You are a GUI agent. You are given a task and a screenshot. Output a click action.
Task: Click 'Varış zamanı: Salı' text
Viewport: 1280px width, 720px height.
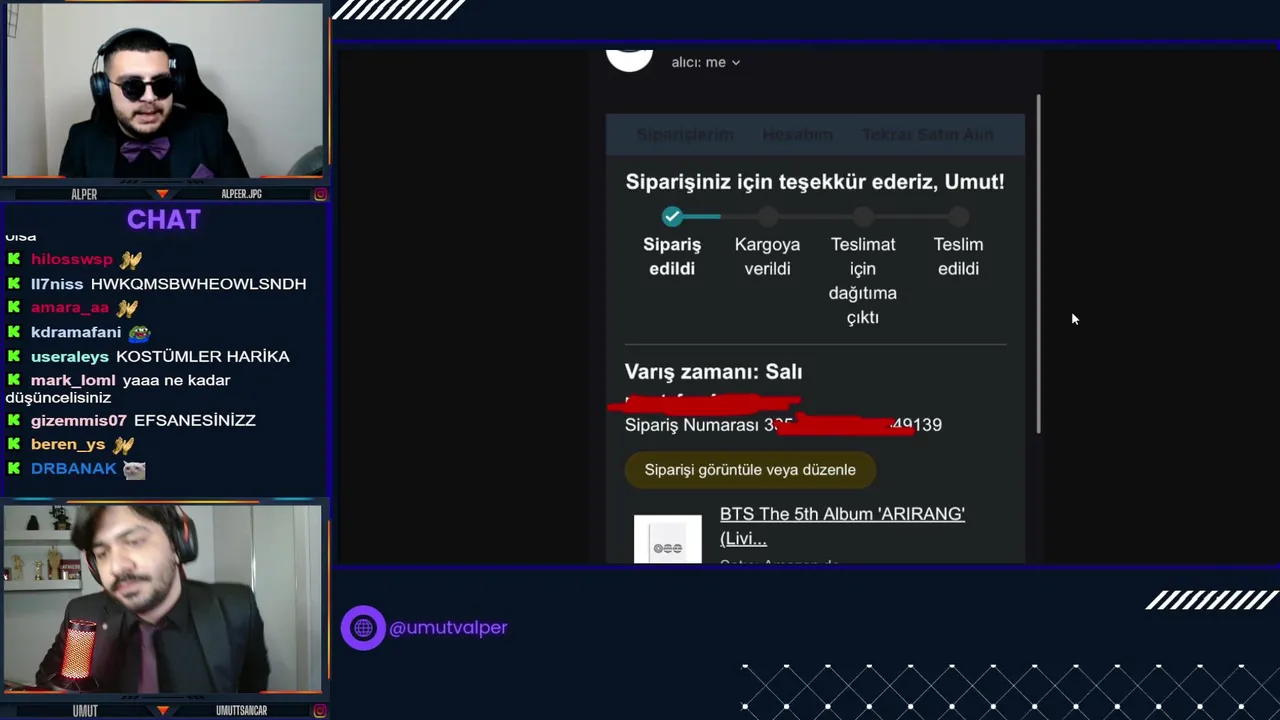[x=713, y=372]
